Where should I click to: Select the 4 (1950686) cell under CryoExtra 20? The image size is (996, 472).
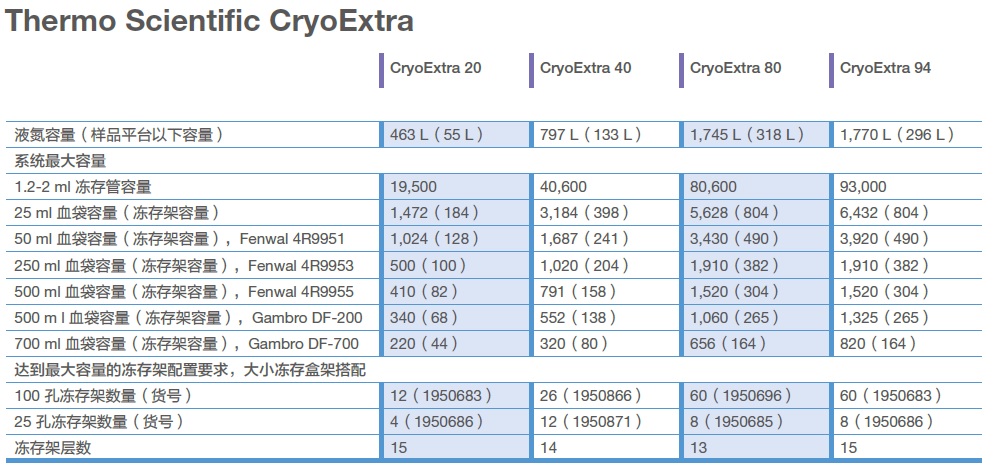click(x=438, y=422)
